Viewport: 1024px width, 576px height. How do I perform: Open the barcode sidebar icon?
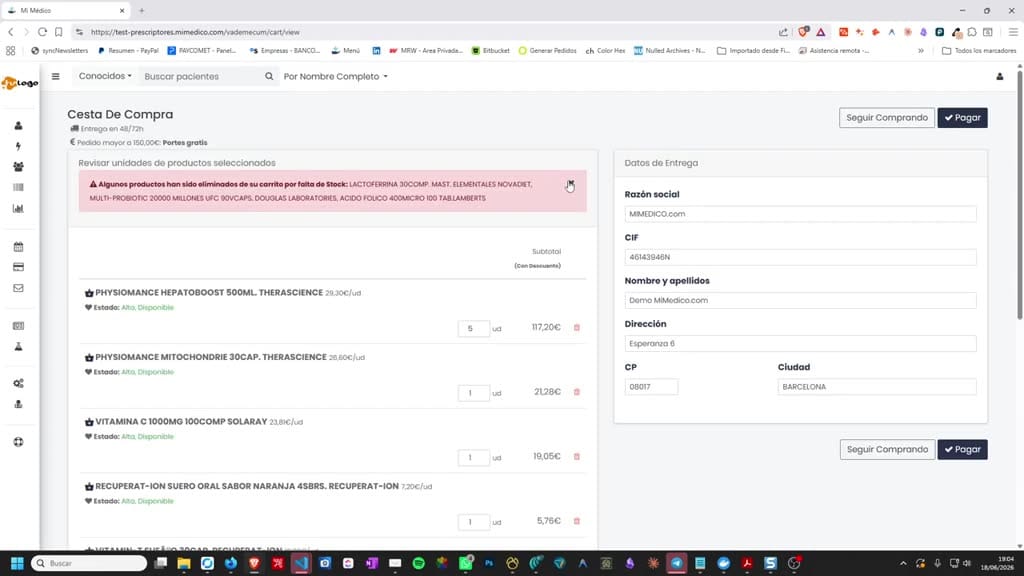(18, 187)
